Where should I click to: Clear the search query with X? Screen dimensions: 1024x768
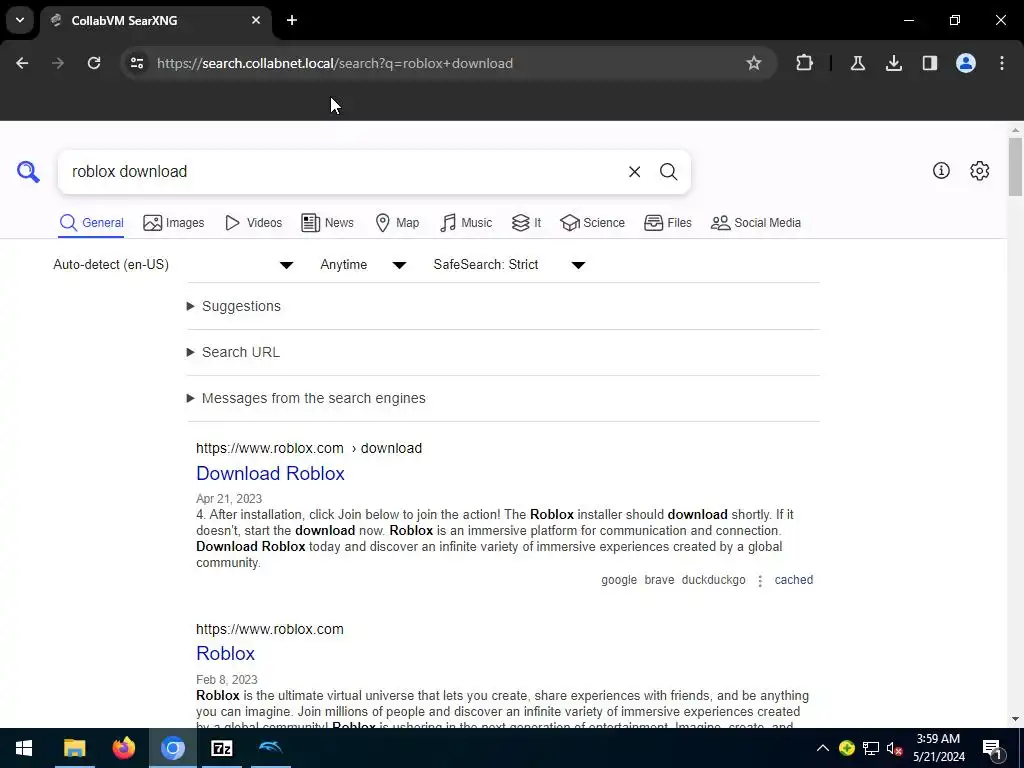tap(634, 172)
